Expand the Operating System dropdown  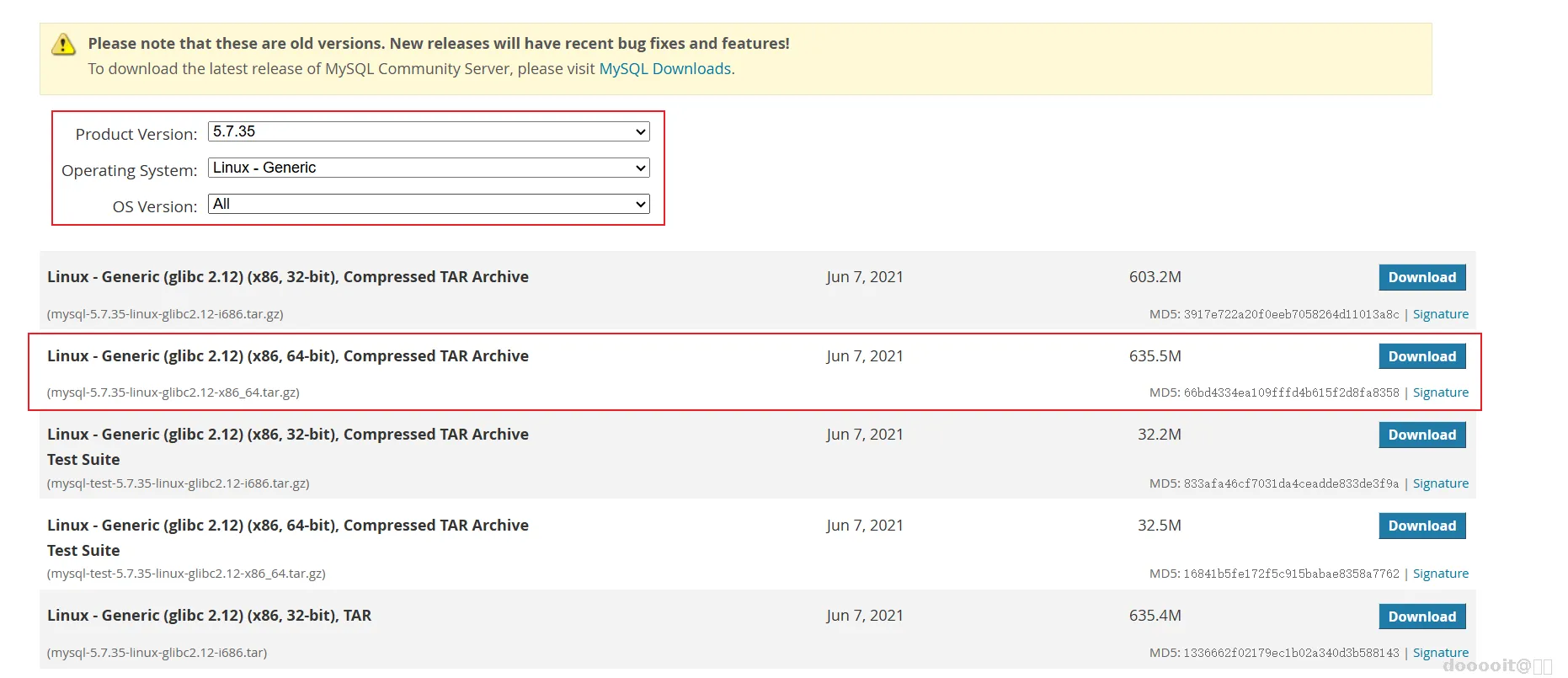(429, 168)
